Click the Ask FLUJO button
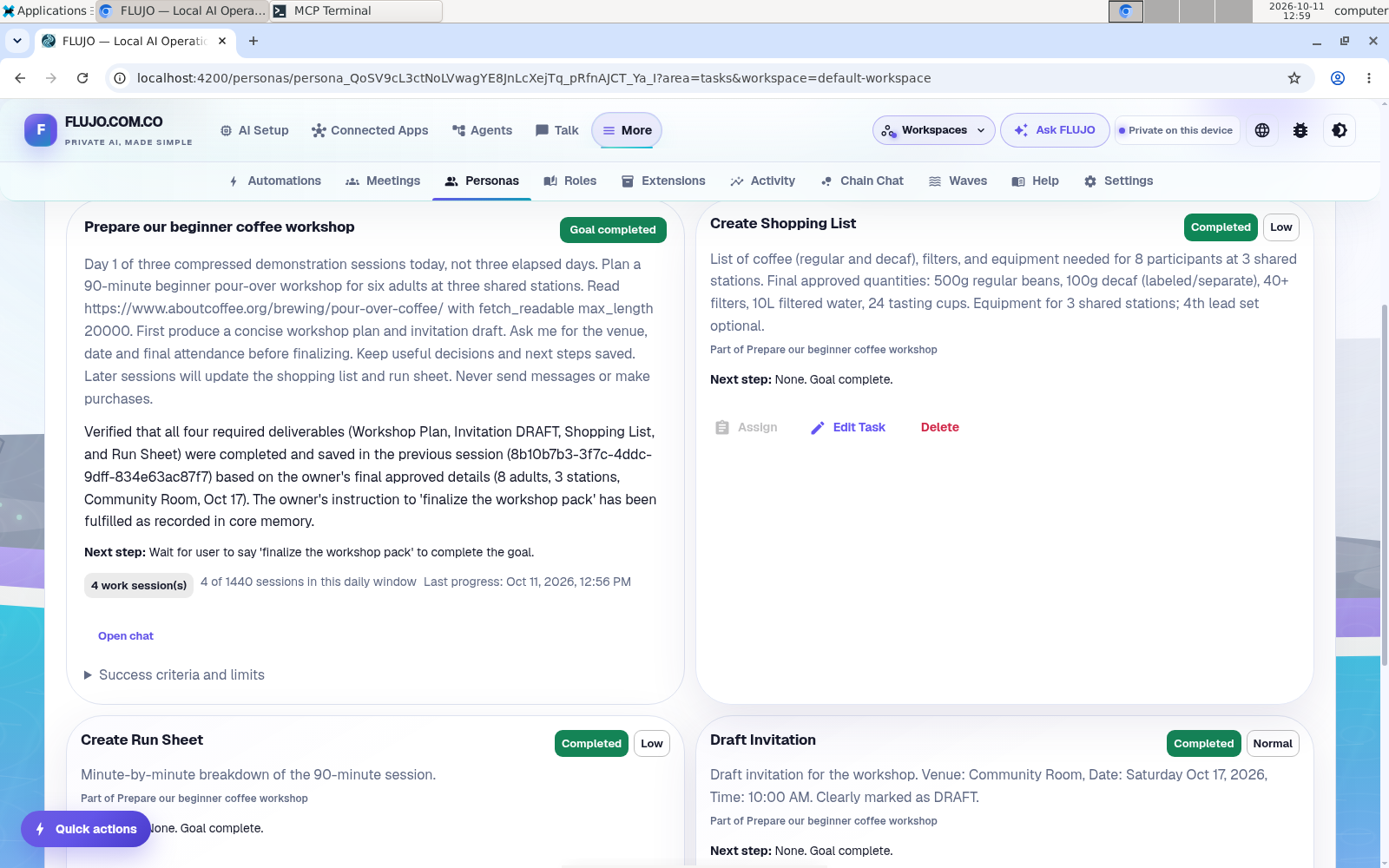Screen dimensions: 1389x868 [1055, 130]
